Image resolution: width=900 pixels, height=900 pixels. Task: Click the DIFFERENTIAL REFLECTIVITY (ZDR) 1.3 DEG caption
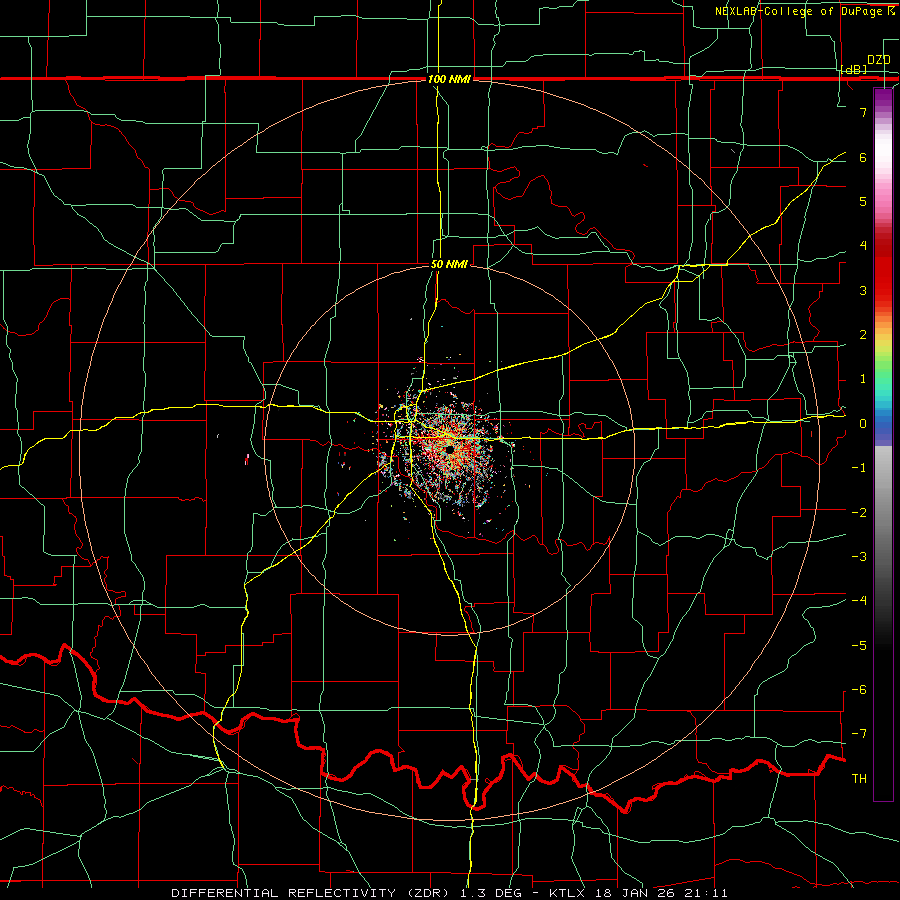click(x=347, y=893)
